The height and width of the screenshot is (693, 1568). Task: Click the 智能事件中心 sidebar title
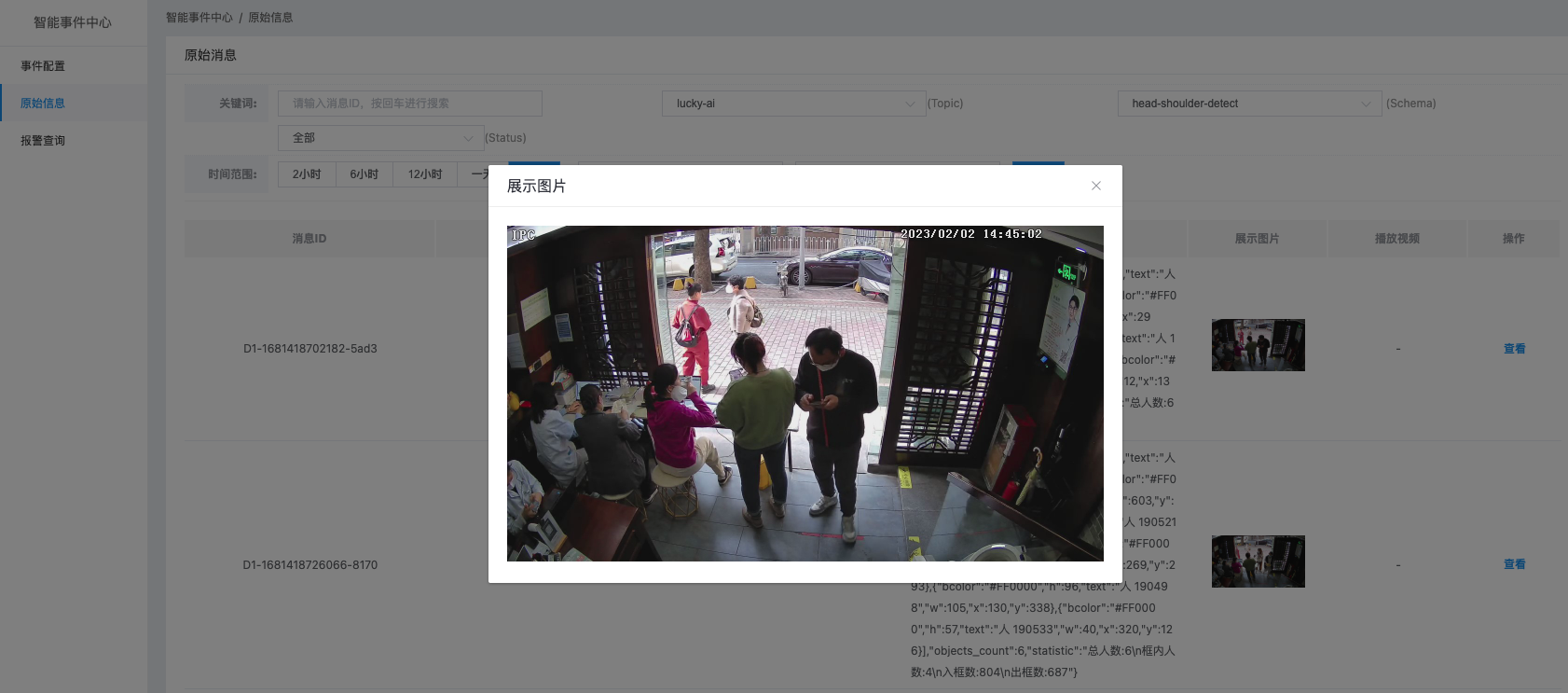pos(73,22)
